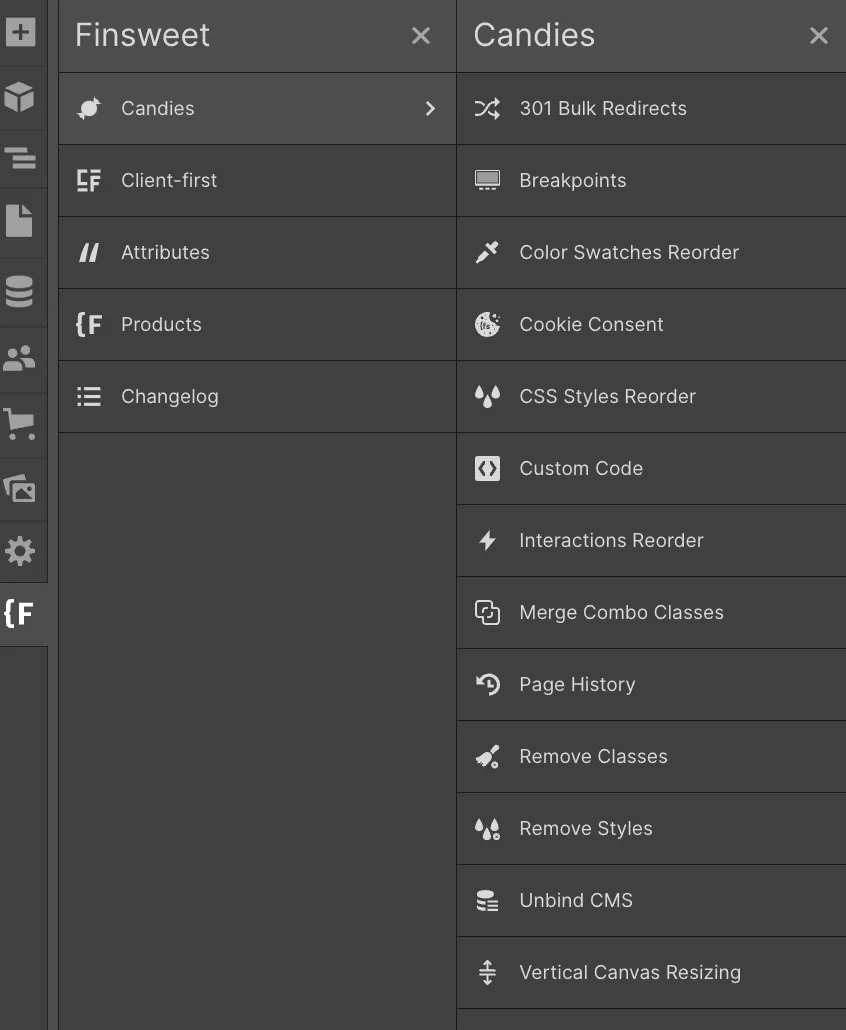Select the Unbind CMS entry
This screenshot has width=846, height=1030.
(652, 901)
